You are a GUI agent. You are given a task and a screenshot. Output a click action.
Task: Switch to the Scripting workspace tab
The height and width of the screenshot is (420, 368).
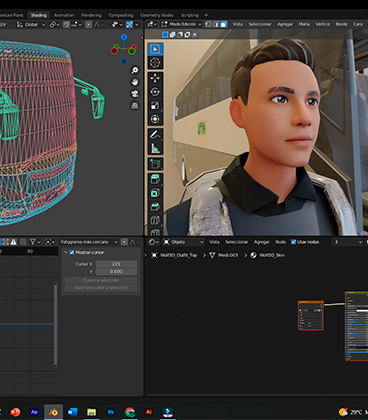[190, 15]
